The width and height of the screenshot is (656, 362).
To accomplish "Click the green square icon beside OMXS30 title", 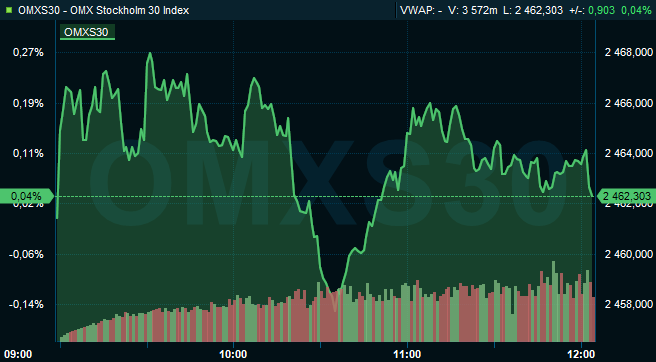I will 9,10.
